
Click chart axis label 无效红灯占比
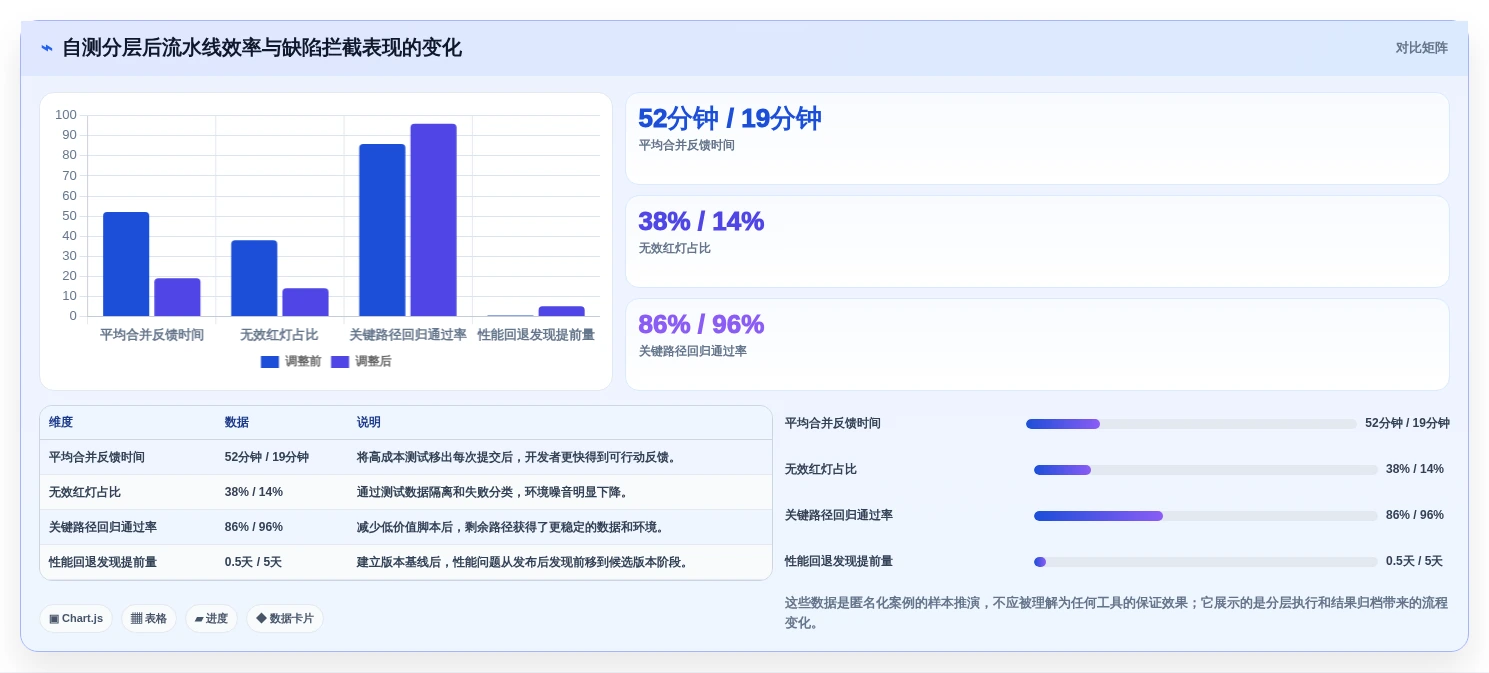click(279, 335)
